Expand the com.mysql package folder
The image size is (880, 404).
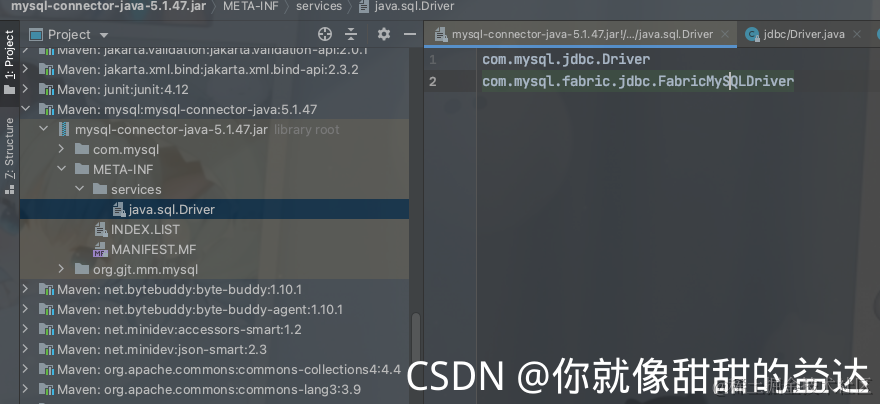pos(61,149)
